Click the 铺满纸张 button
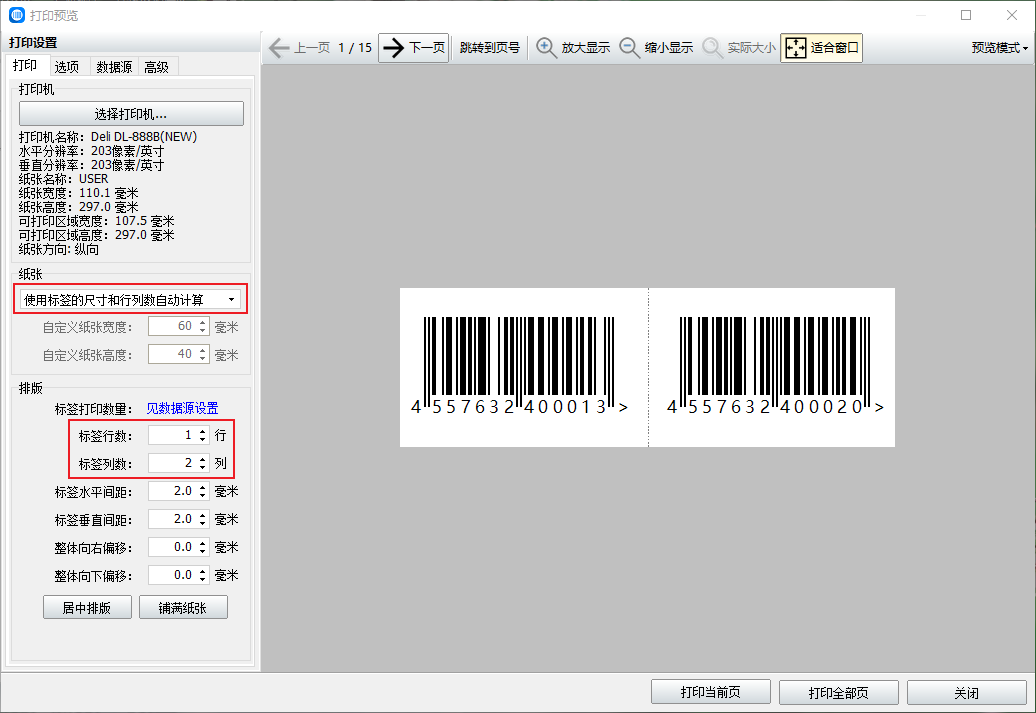Screen dimensions: 1036x713 coord(183,607)
